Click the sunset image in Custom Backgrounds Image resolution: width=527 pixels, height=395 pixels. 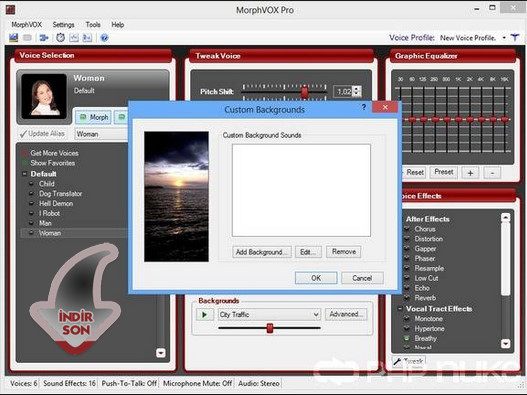click(176, 196)
